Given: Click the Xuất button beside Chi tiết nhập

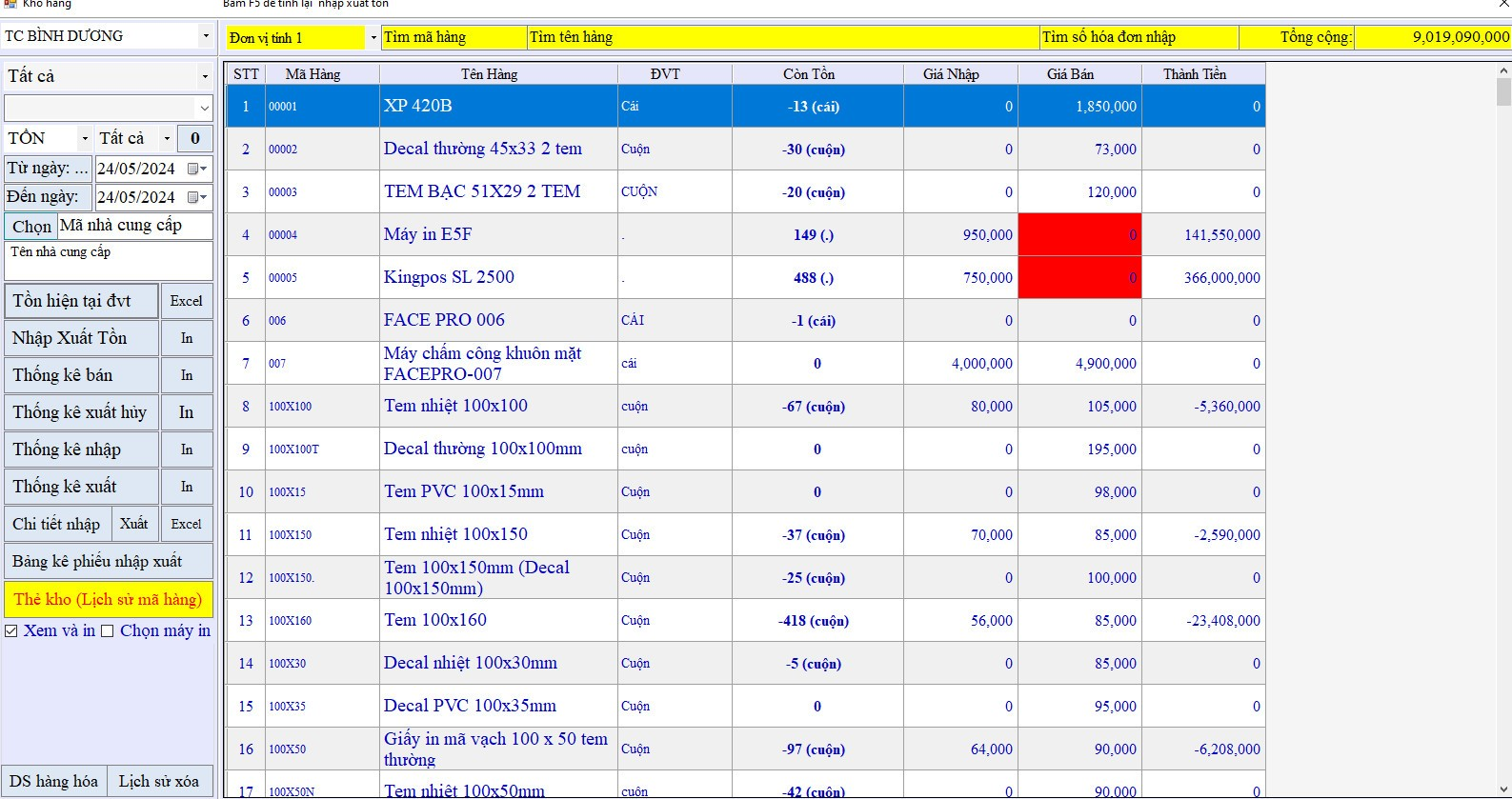Looking at the screenshot, I should [134, 524].
